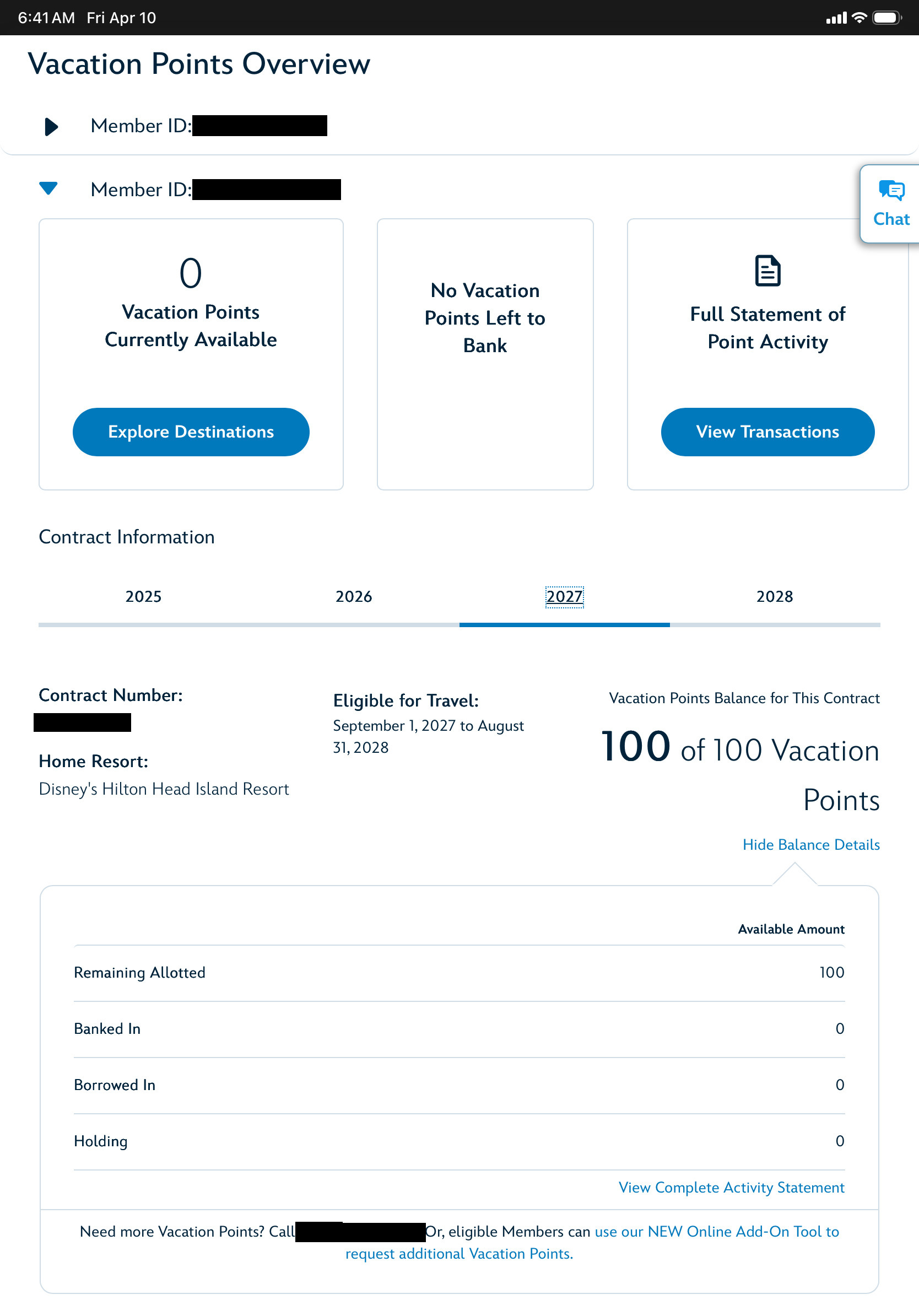Click the statement document icon
919x1316 pixels.
pyautogui.click(x=767, y=271)
